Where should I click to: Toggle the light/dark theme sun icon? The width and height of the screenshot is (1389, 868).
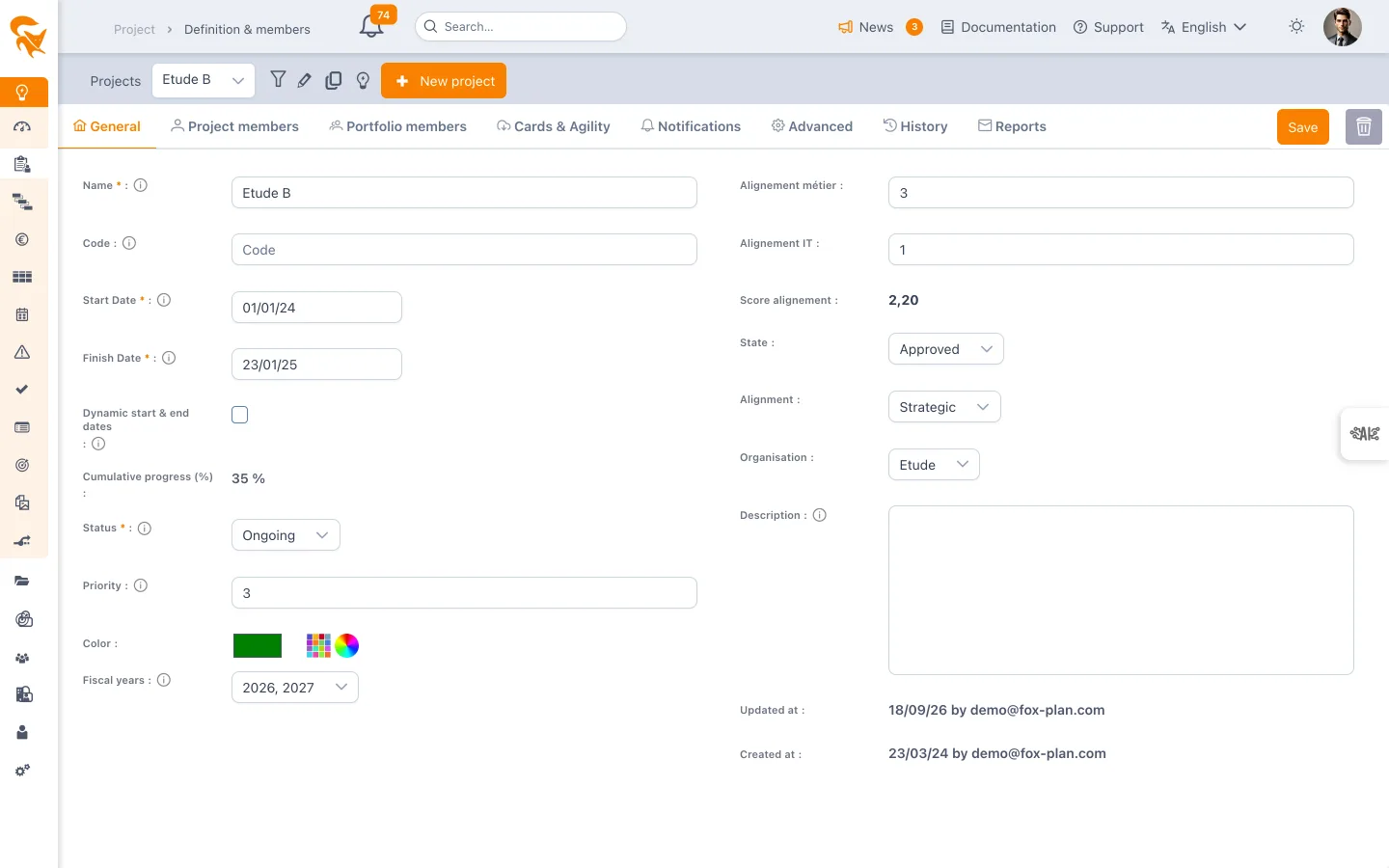point(1296,27)
